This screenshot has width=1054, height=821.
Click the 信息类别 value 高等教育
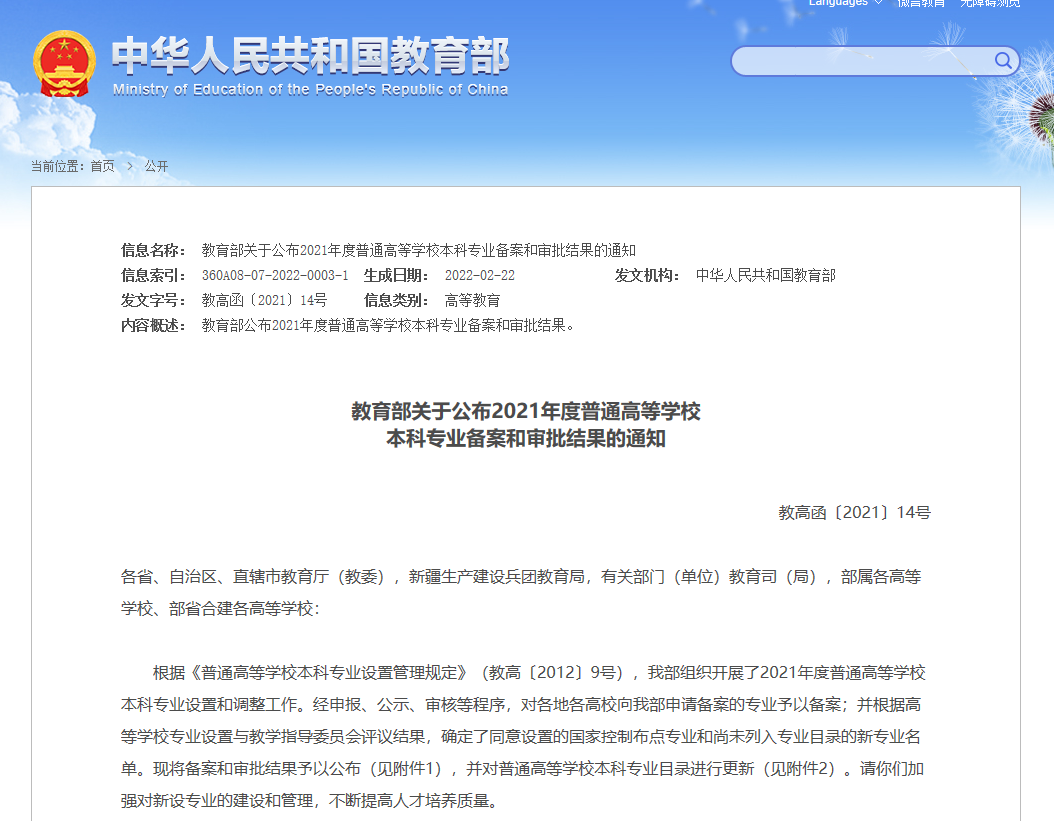[472, 300]
